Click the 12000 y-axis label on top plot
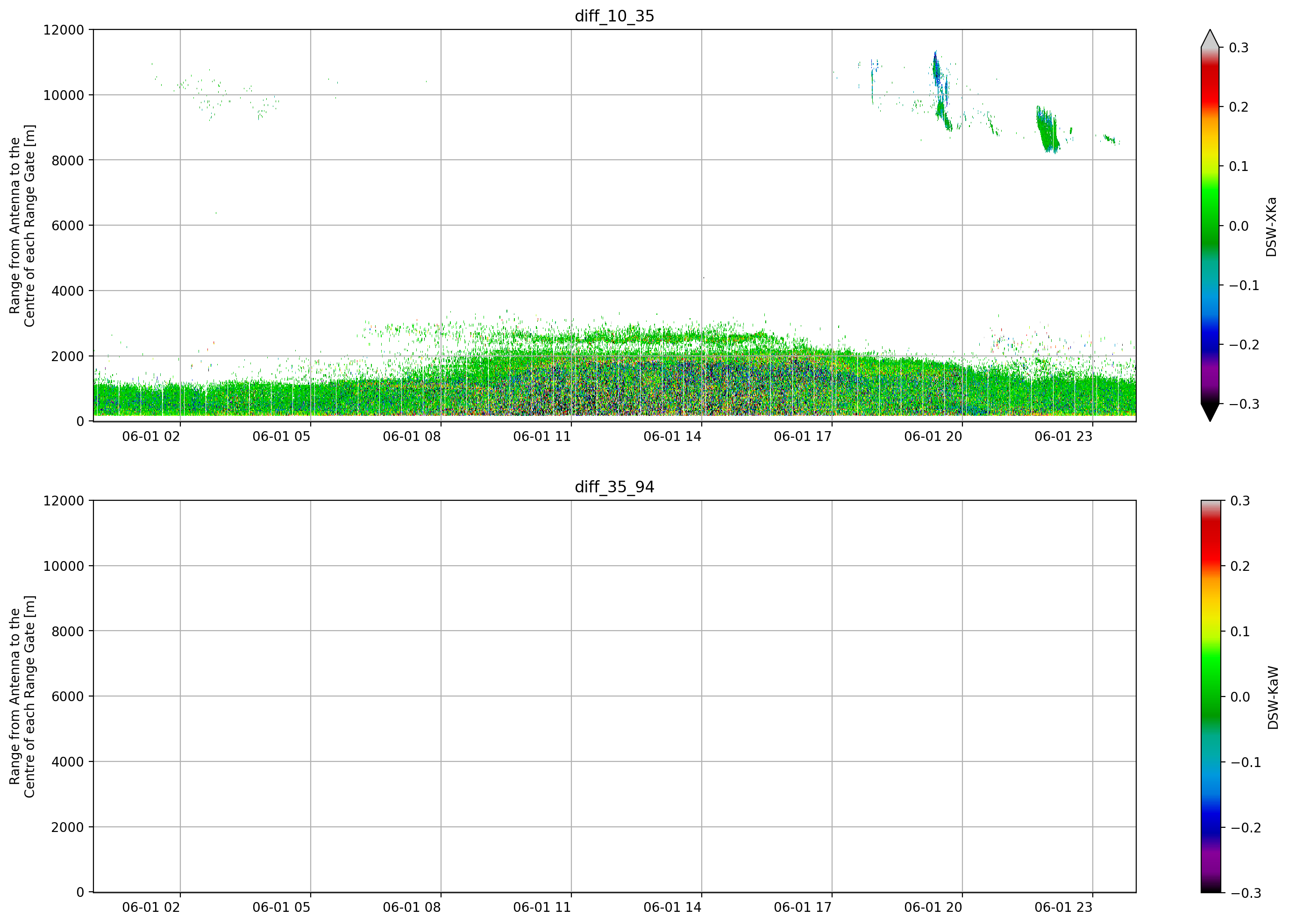The width and height of the screenshot is (1289, 924). tap(64, 29)
